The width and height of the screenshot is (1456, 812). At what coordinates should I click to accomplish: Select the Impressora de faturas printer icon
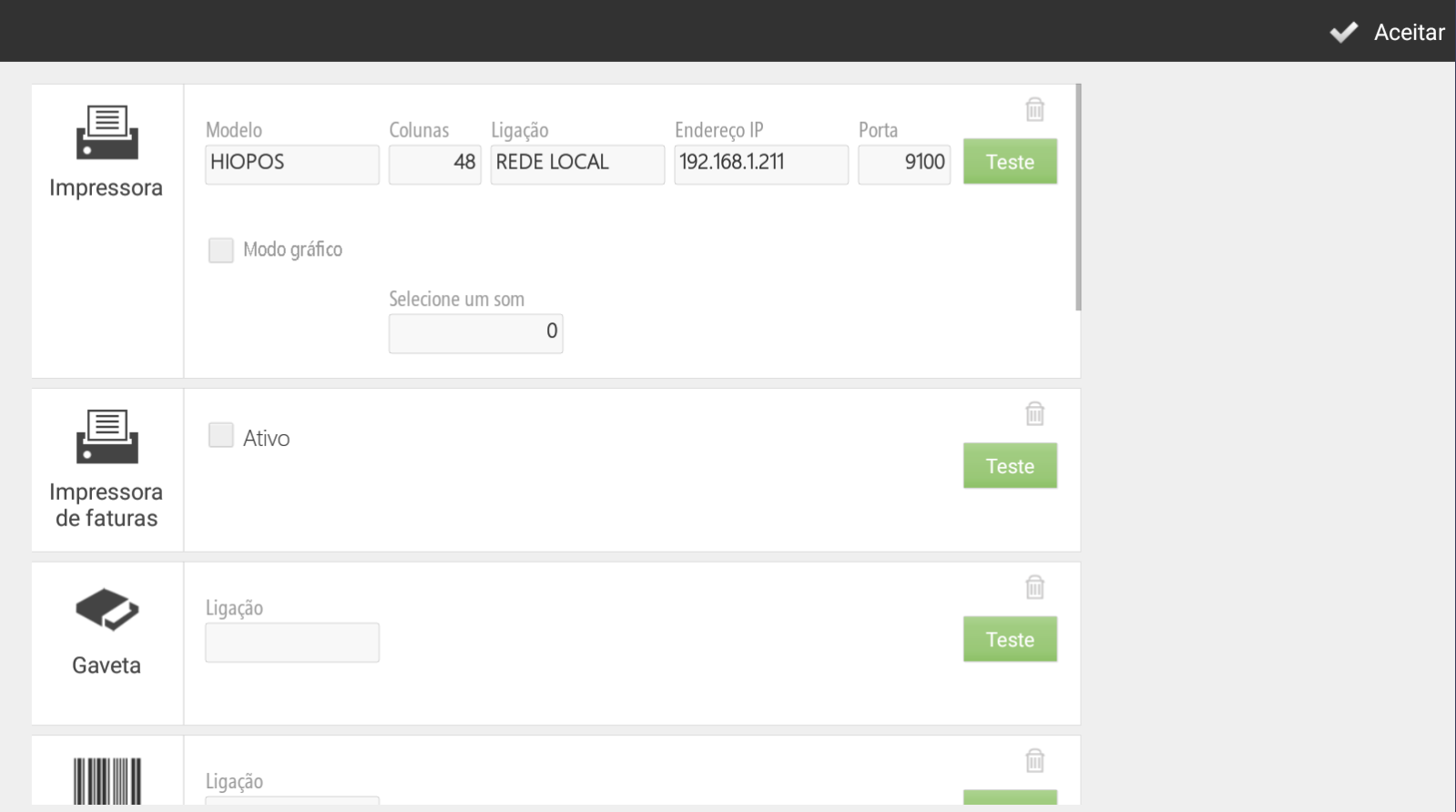(x=107, y=436)
